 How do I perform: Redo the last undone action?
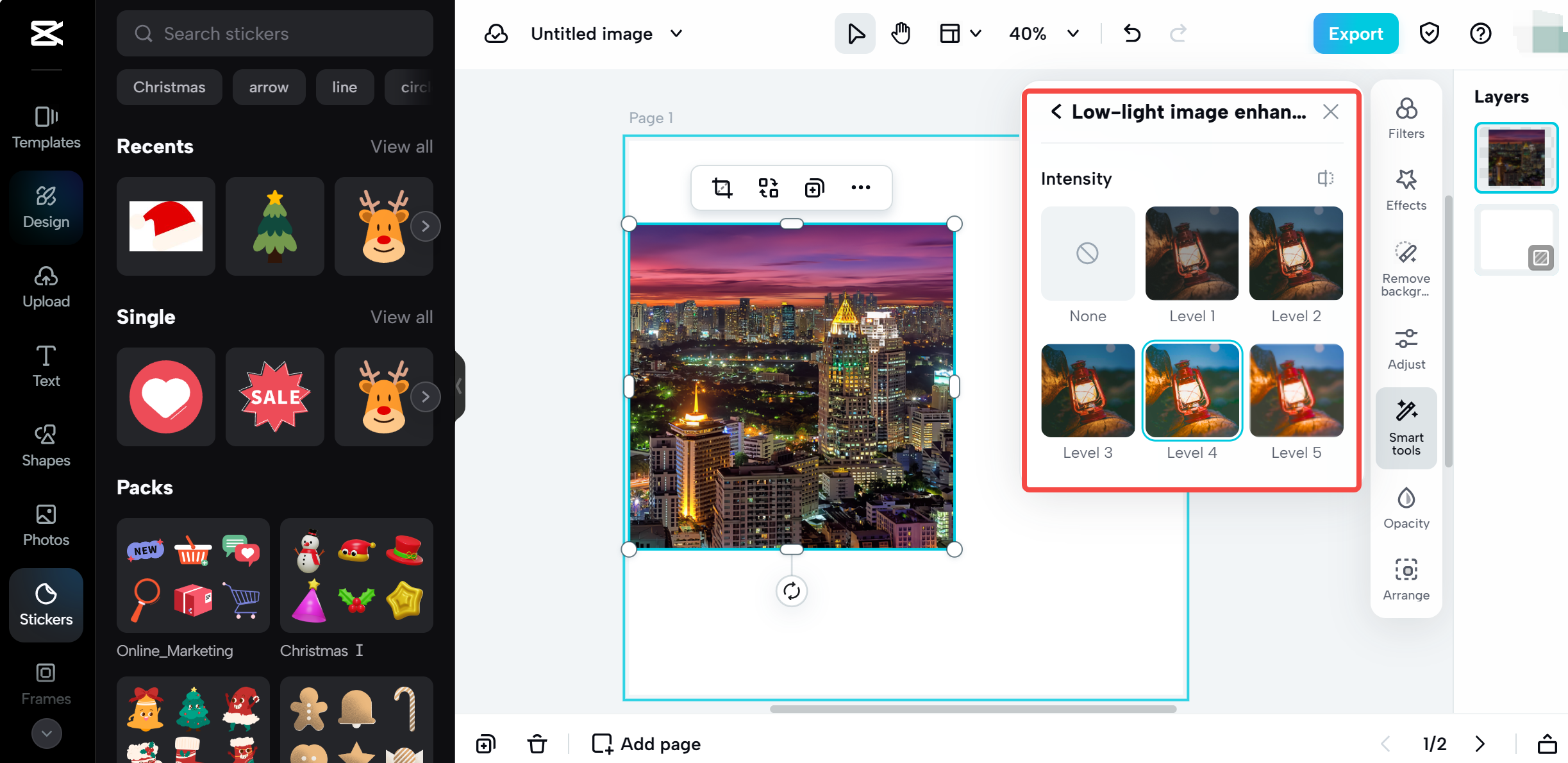[x=1178, y=33]
